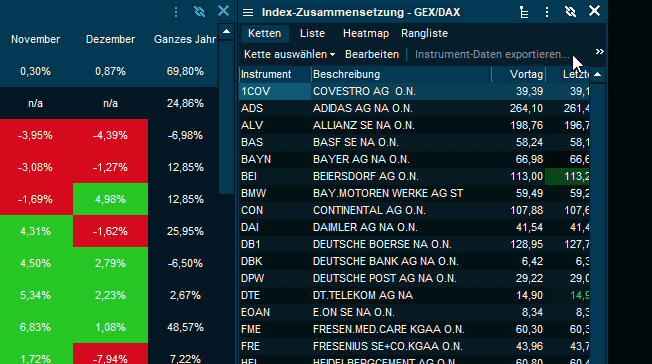Click the Ganzes Jahr column header
This screenshot has height=364, width=652.
tap(185, 40)
